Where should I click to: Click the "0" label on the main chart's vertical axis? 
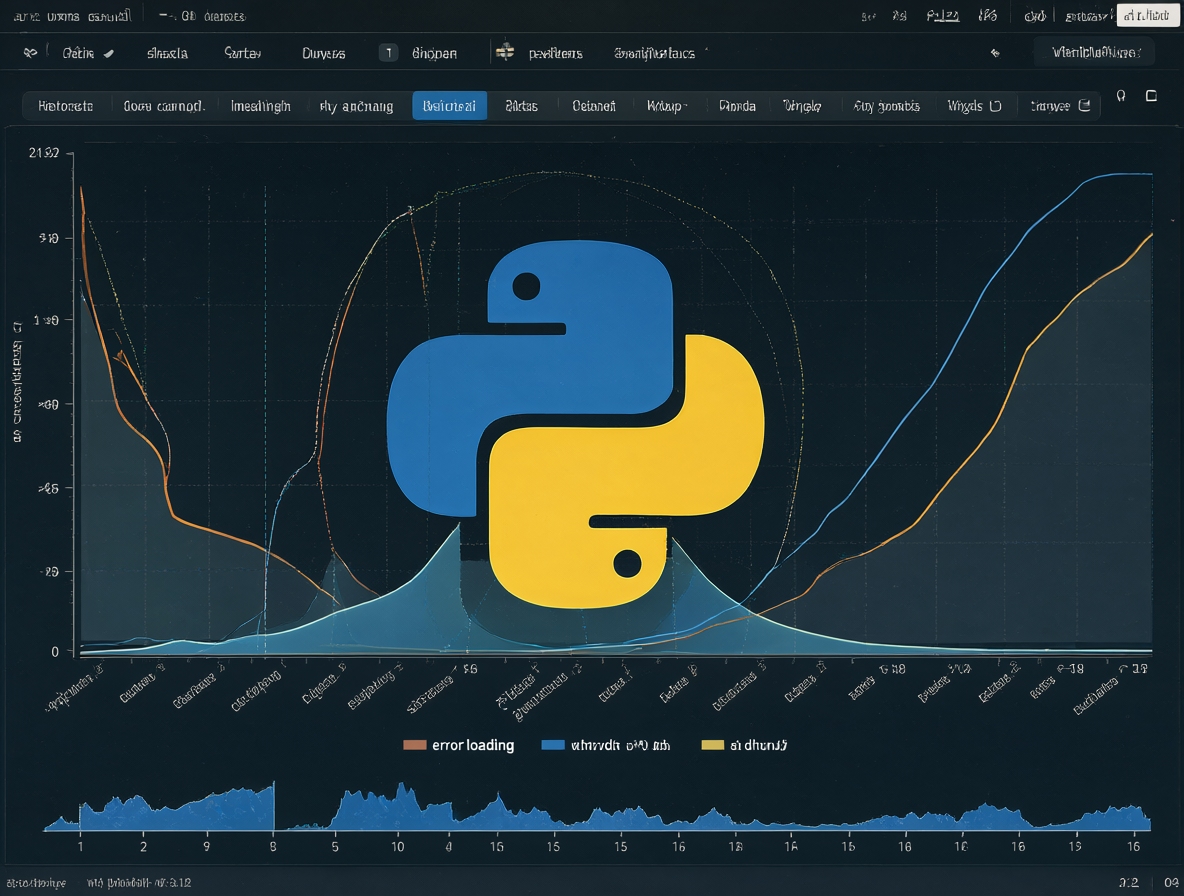(55, 651)
